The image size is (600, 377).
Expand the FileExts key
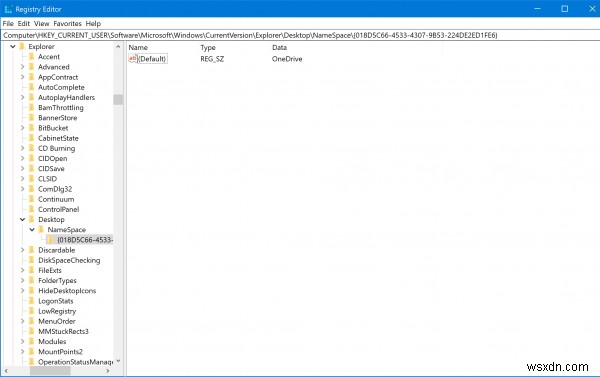pos(22,270)
